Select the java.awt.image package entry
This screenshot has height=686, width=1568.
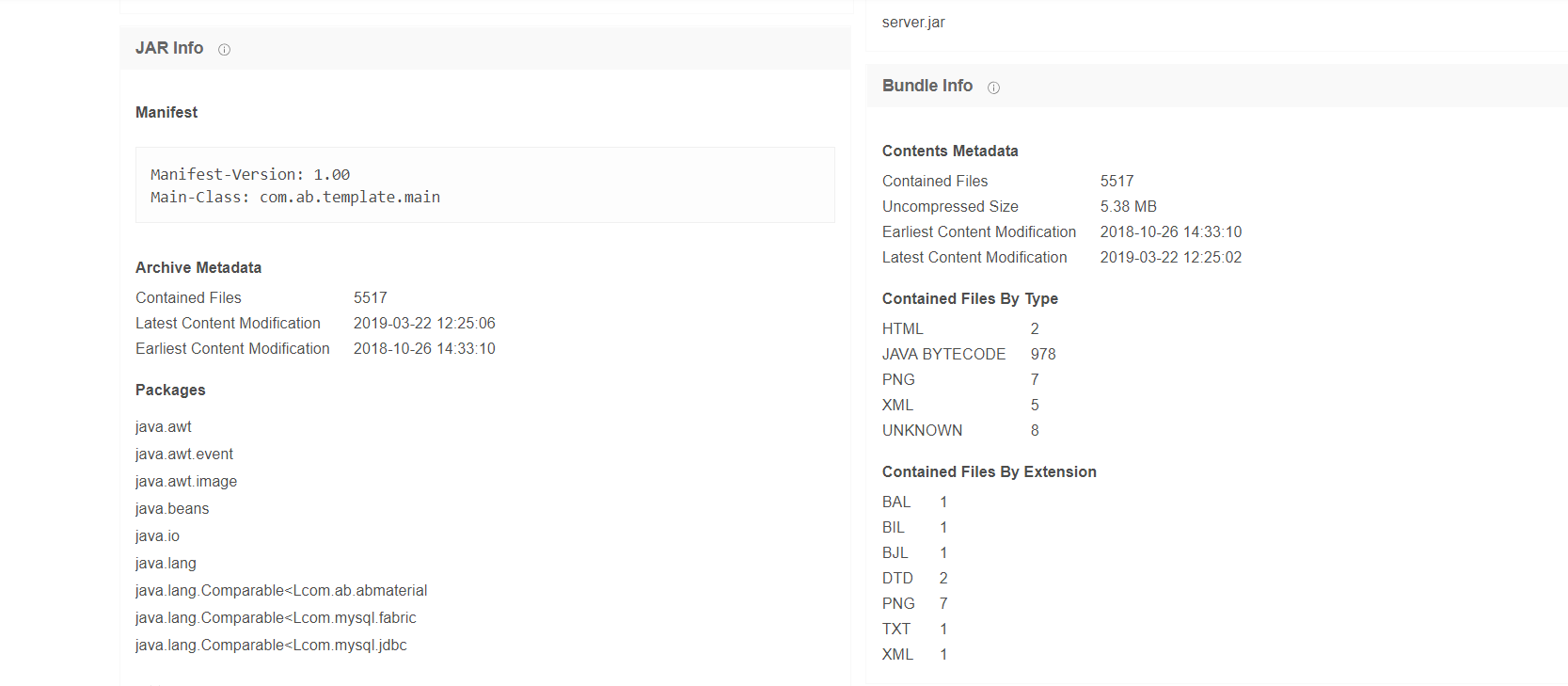(186, 482)
